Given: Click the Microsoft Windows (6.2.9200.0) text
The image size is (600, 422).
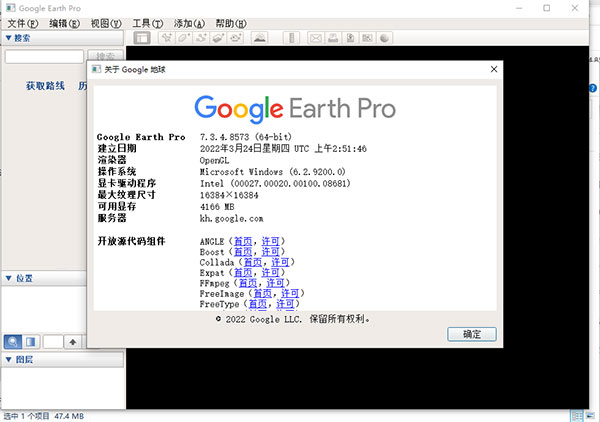Looking at the screenshot, I should coord(272,172).
